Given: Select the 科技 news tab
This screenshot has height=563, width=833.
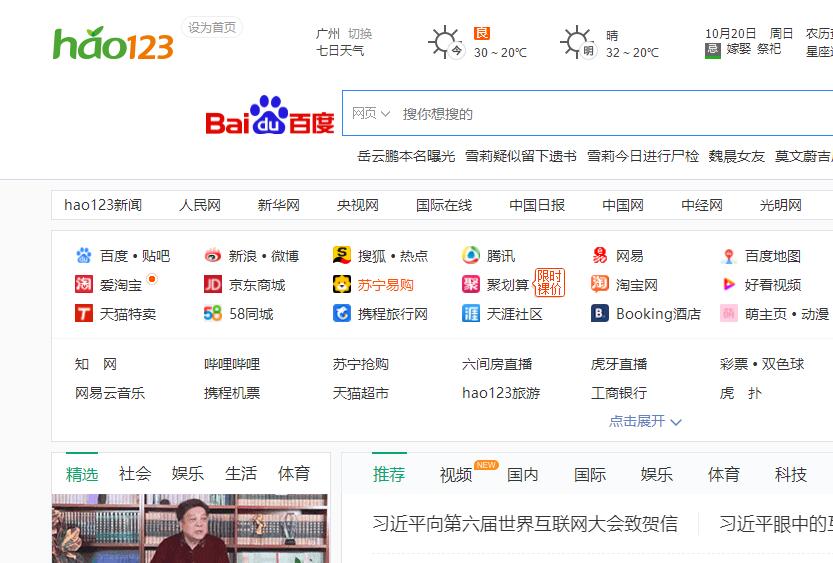Looking at the screenshot, I should click(x=790, y=474).
